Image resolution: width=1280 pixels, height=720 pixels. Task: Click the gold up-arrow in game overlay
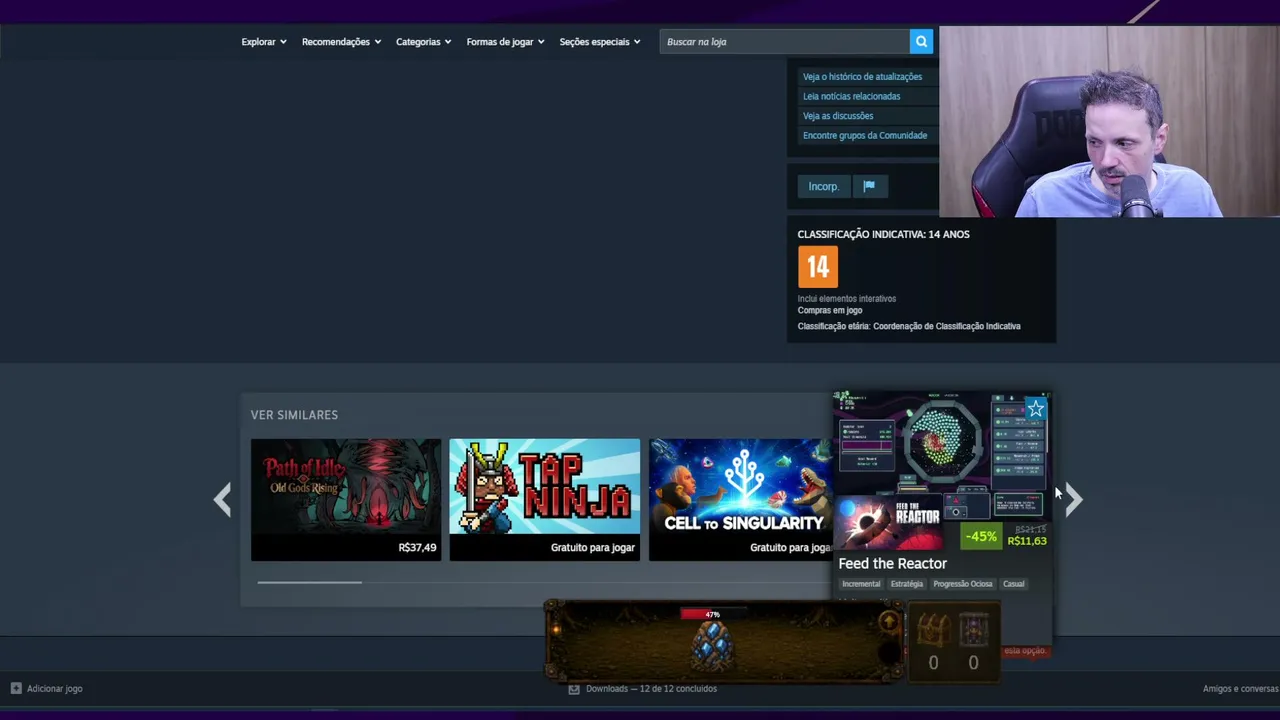[x=887, y=622]
